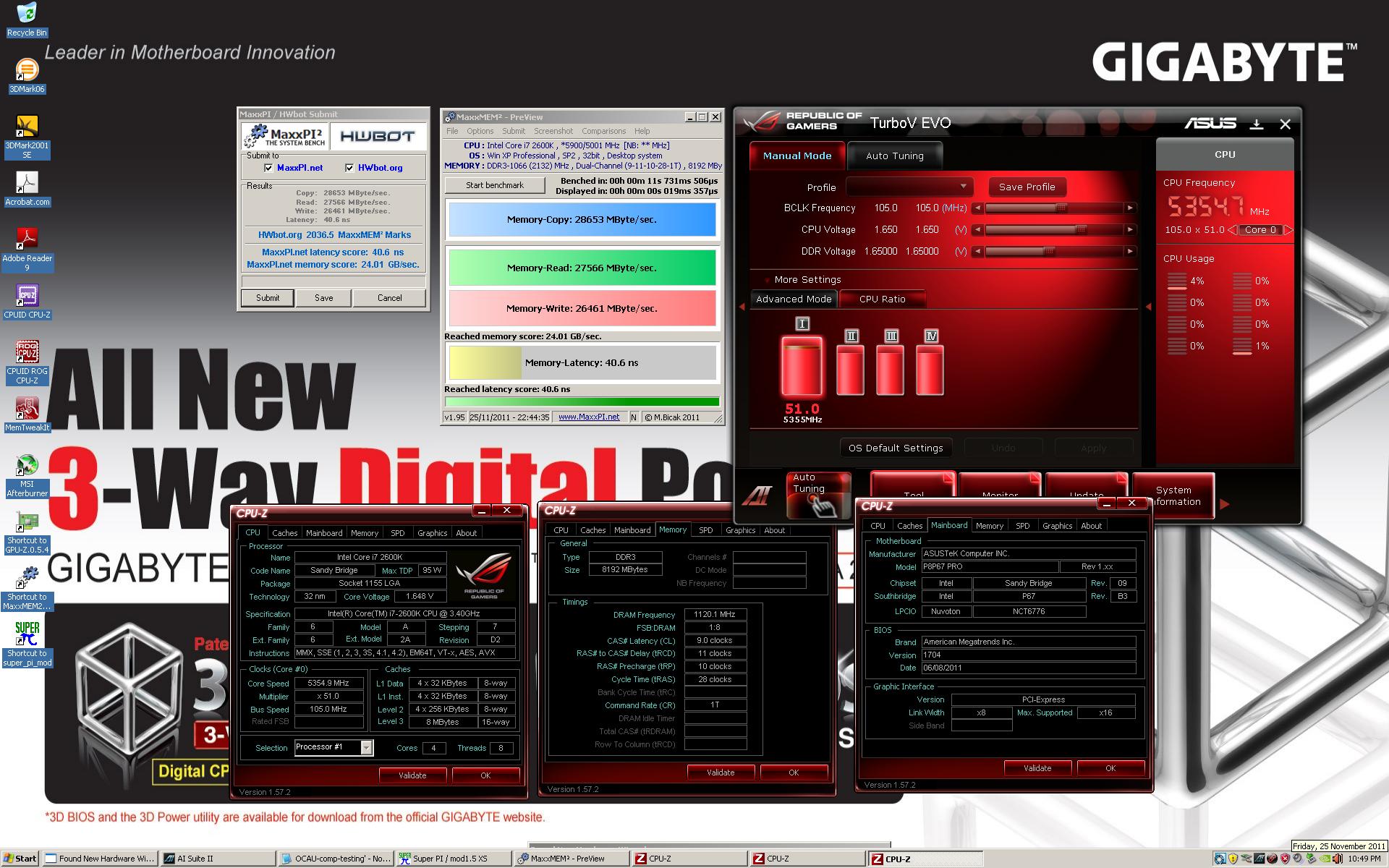Click the AI Suite II logo icon
This screenshot has width=1389, height=868.
(x=757, y=495)
